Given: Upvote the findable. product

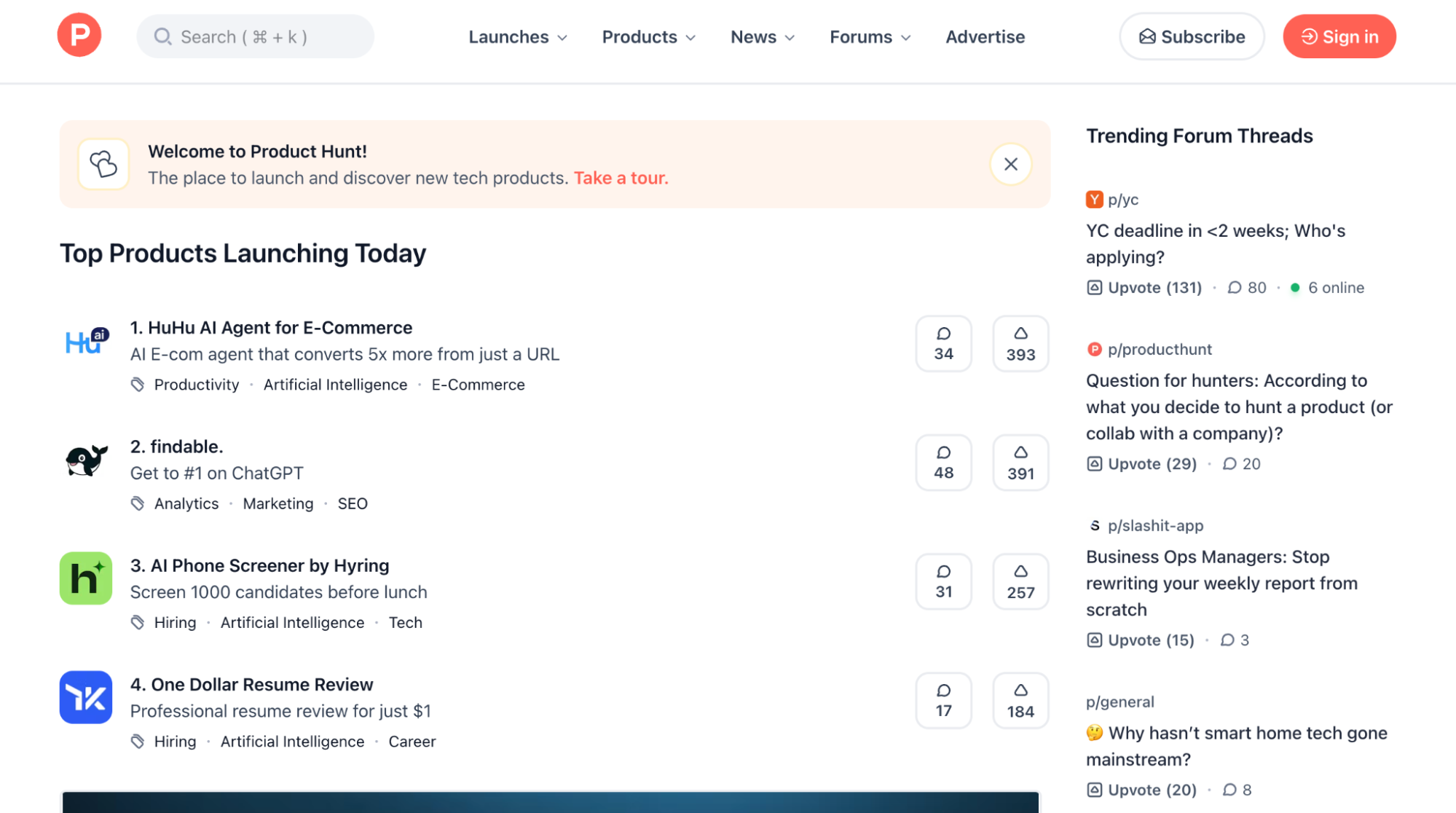Looking at the screenshot, I should point(1020,463).
